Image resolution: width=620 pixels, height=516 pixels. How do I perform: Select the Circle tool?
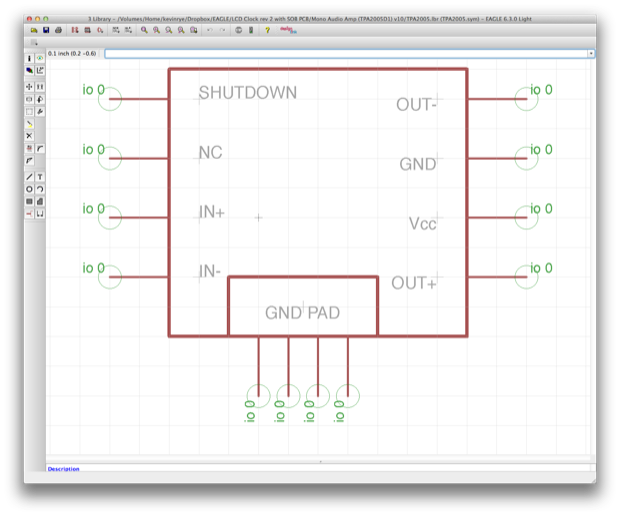[x=29, y=189]
